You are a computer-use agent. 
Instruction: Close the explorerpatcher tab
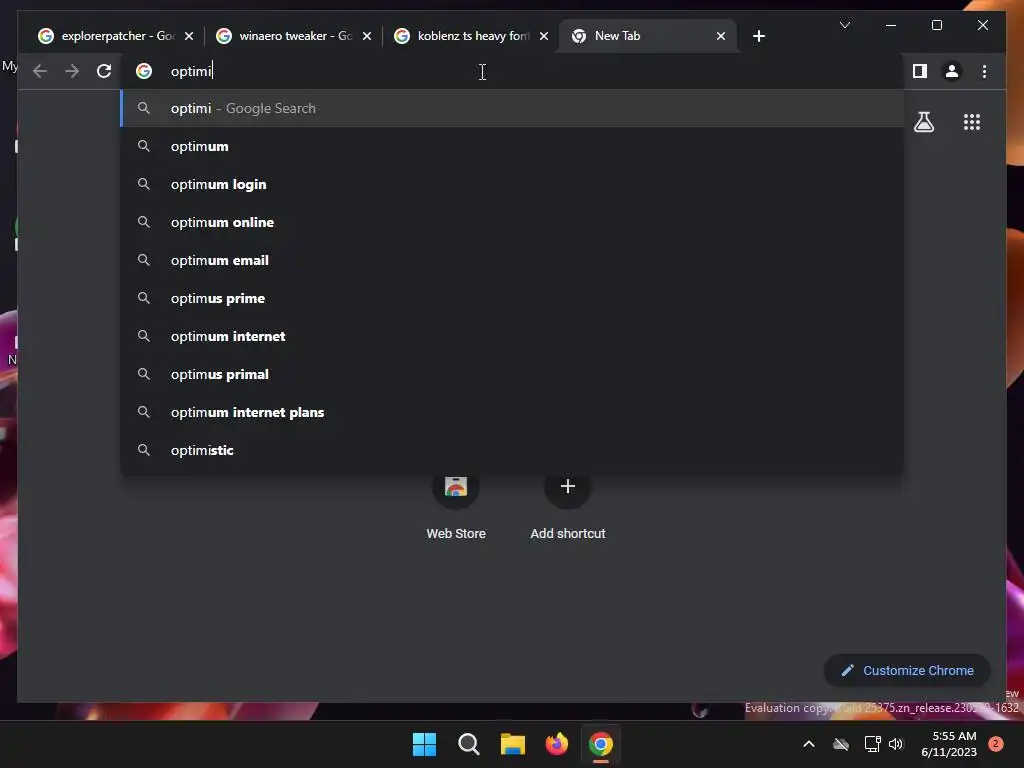(189, 36)
